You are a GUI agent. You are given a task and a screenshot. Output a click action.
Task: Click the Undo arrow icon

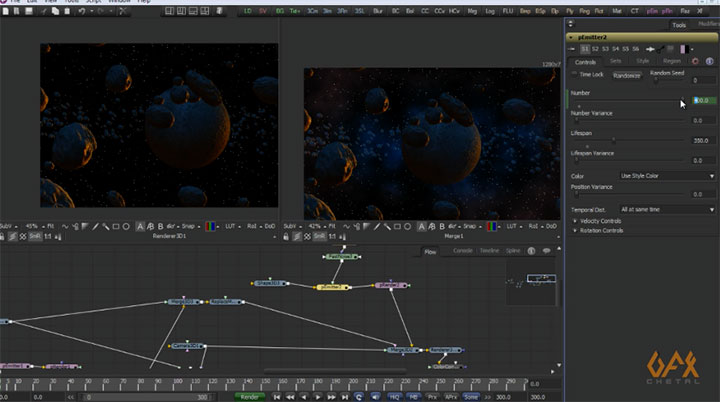click(x=82, y=11)
